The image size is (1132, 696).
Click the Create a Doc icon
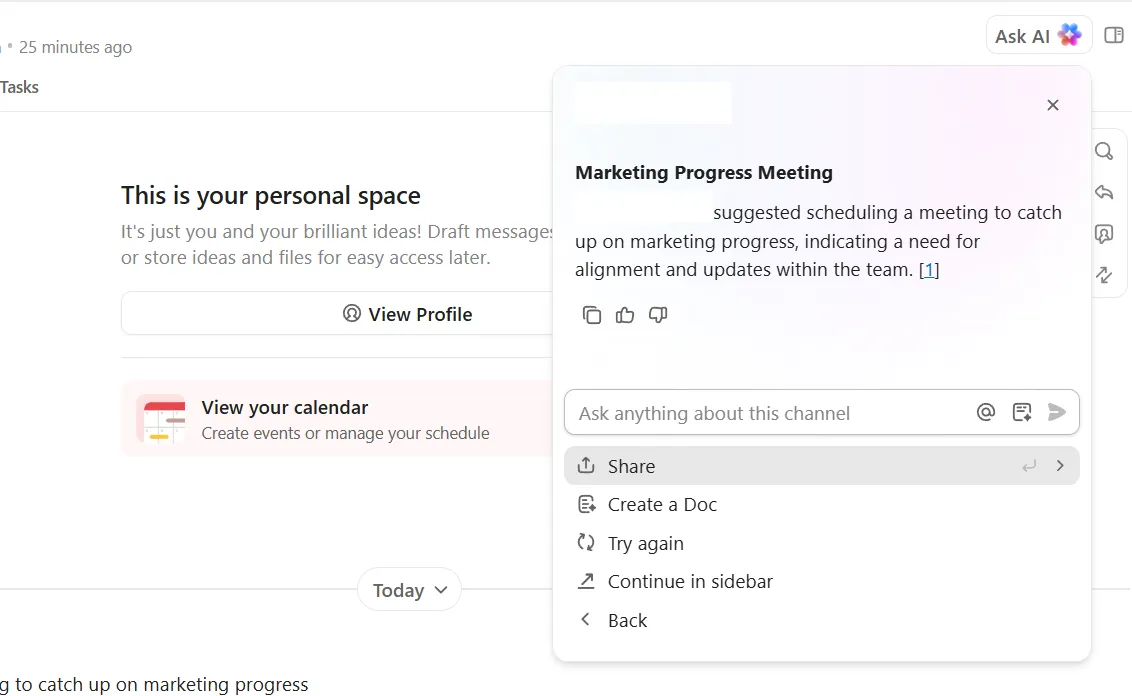(586, 504)
